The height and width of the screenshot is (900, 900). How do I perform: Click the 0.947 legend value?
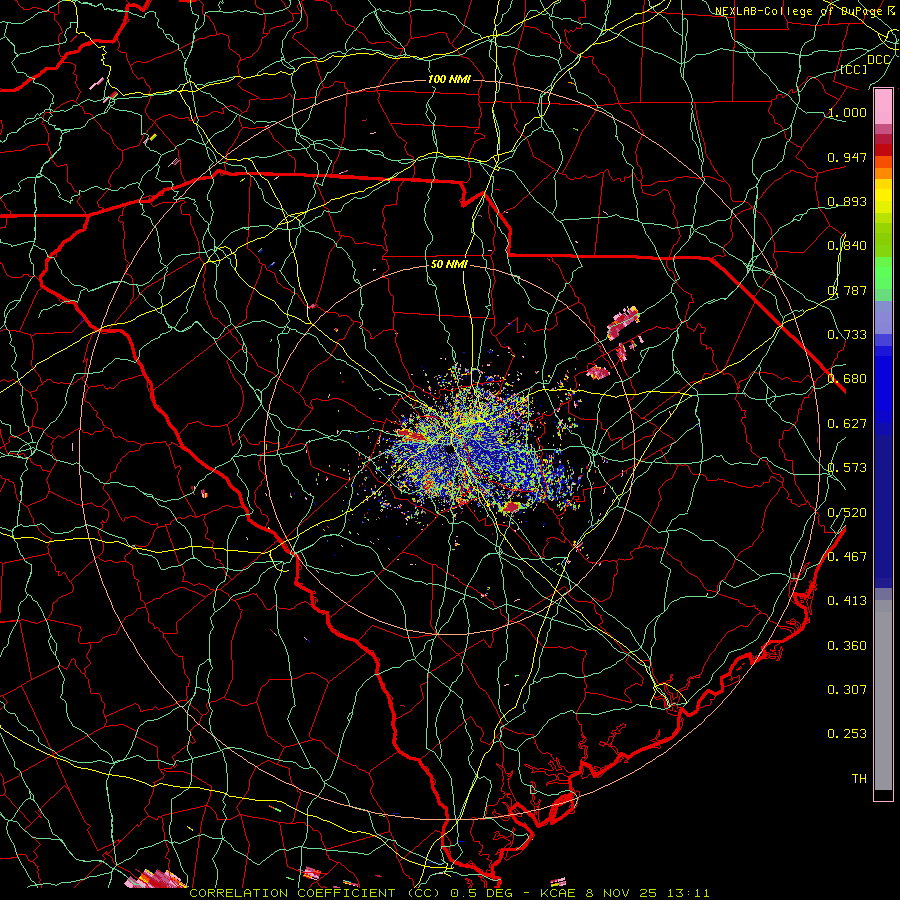[x=847, y=157]
